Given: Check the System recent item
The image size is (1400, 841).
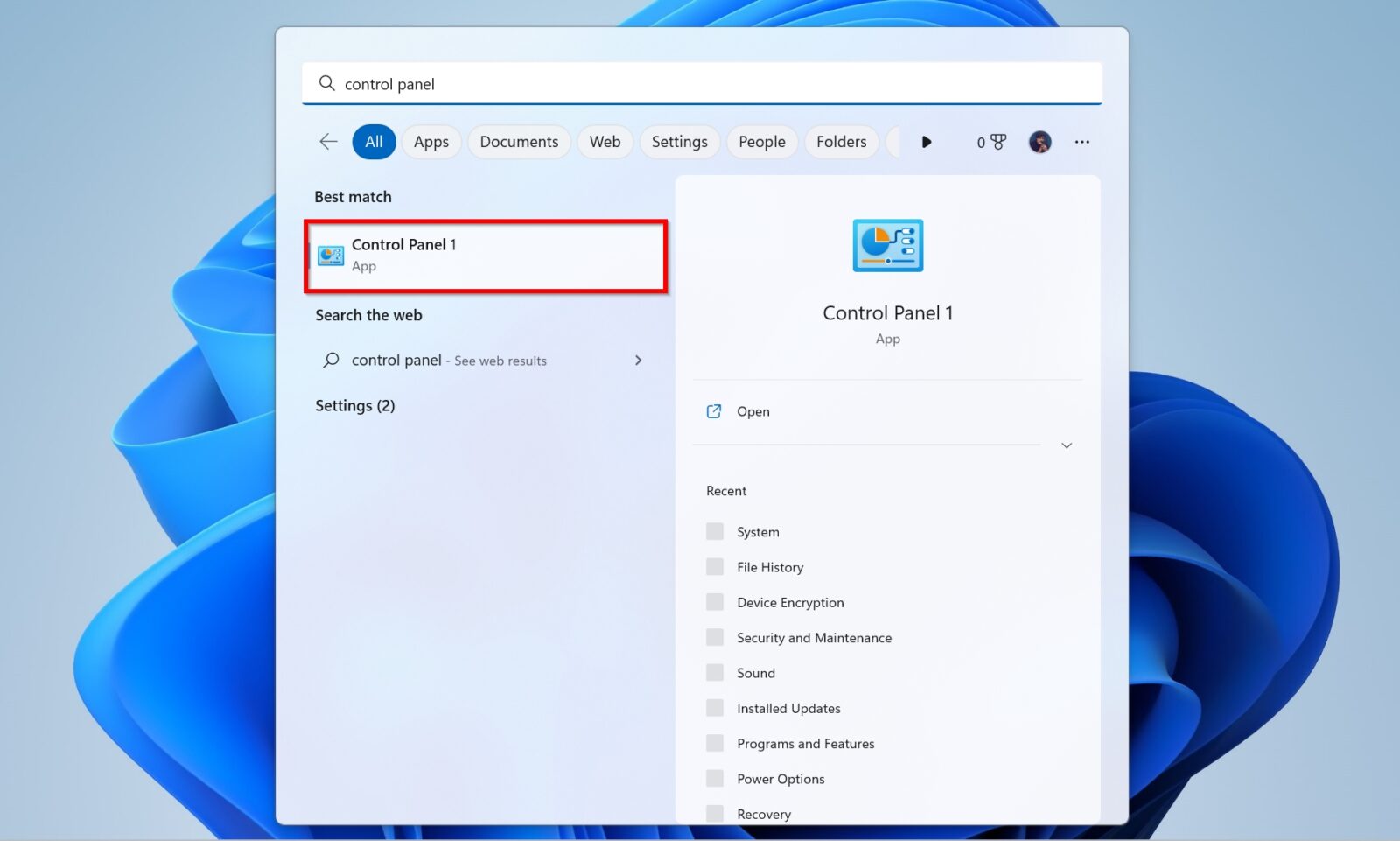Looking at the screenshot, I should [713, 531].
